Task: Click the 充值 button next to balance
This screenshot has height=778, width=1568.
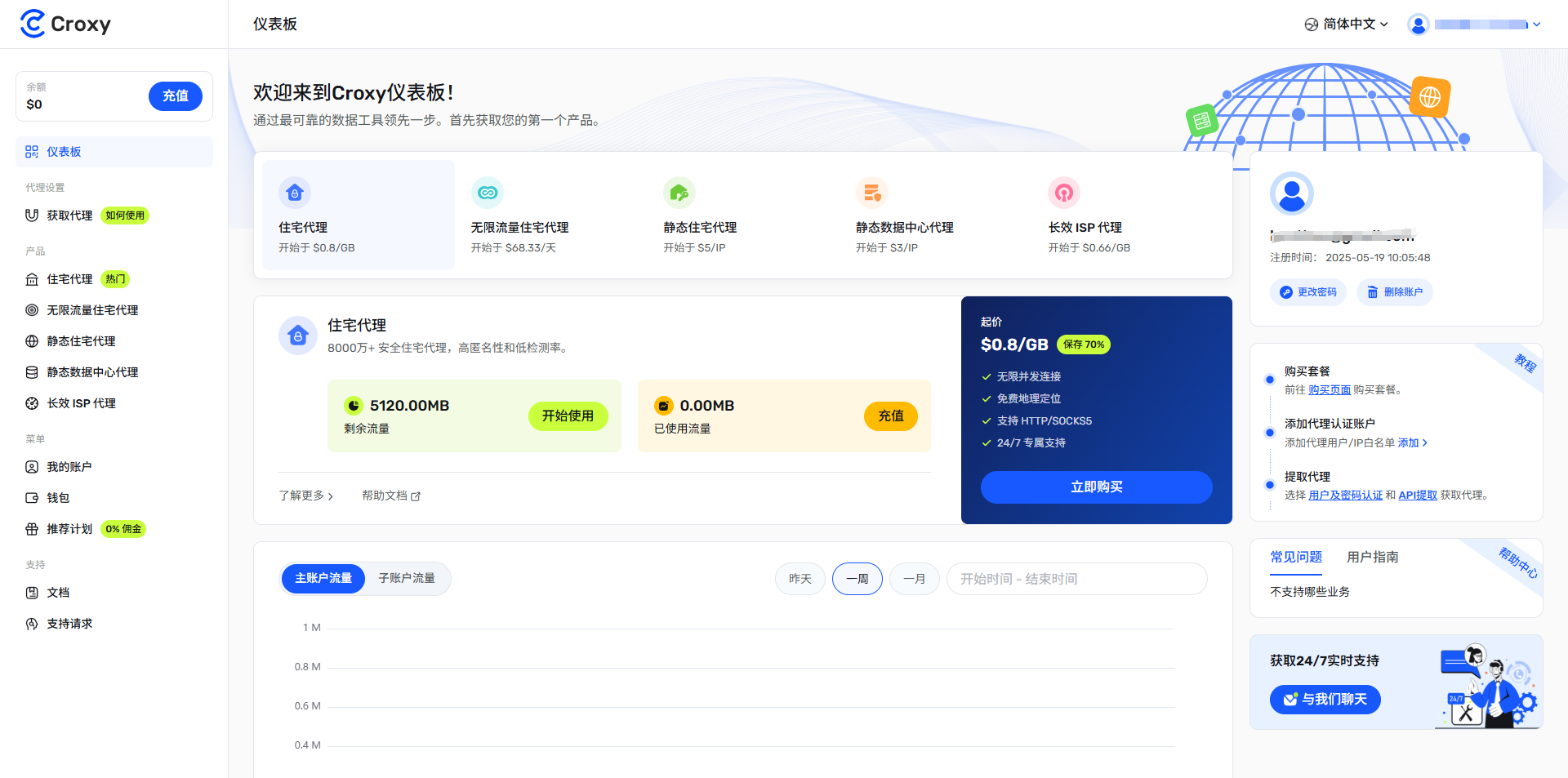Action: tap(176, 96)
